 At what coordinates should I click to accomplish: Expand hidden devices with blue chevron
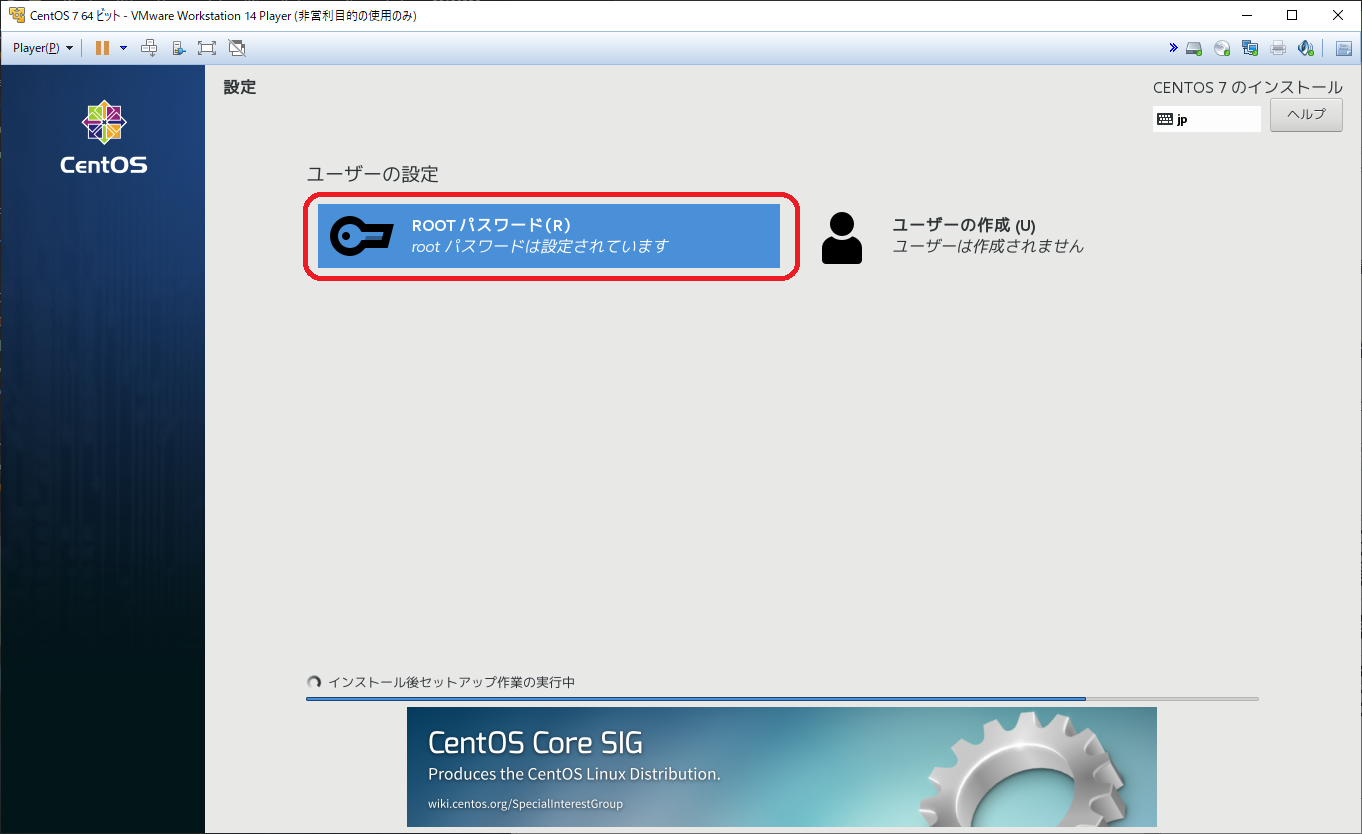[x=1173, y=48]
